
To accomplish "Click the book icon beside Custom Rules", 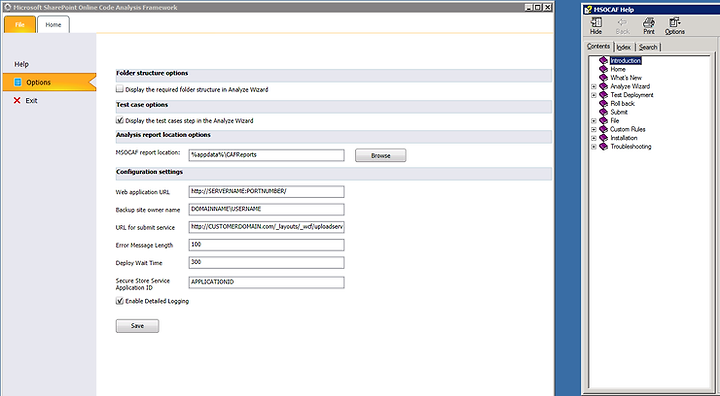I will point(603,129).
